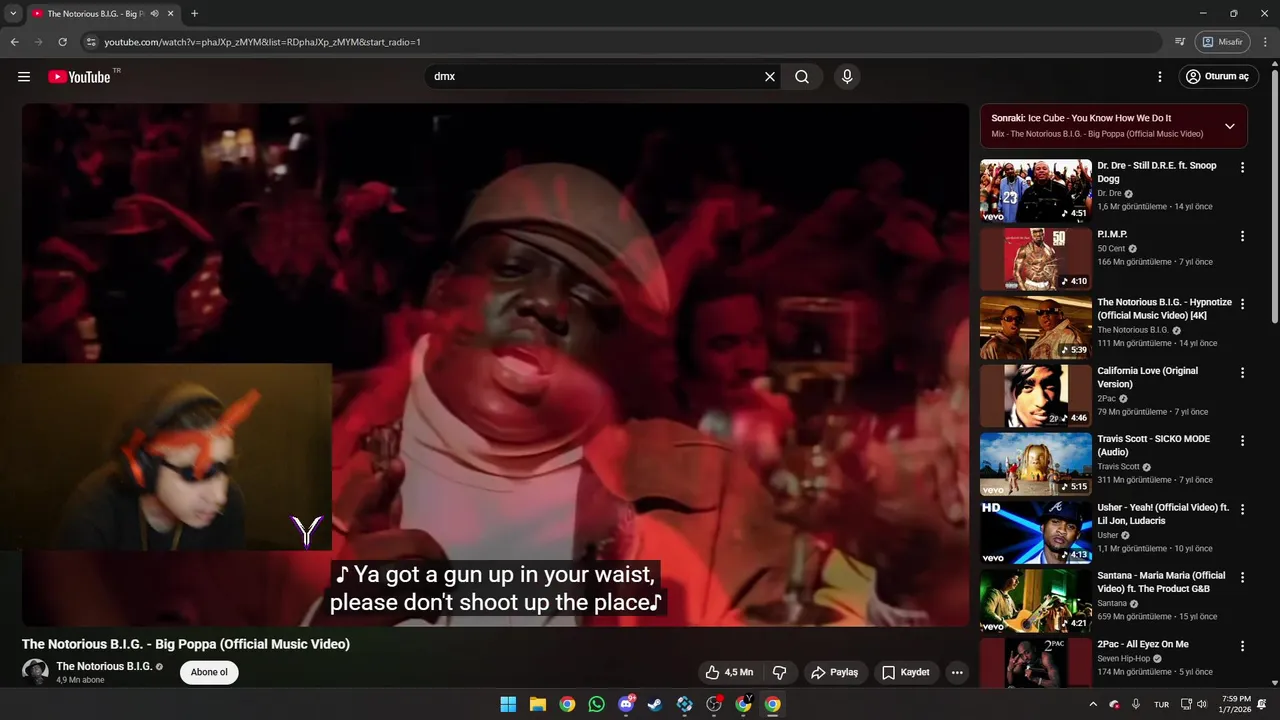
Task: Click the main video player to pause
Action: click(495, 365)
